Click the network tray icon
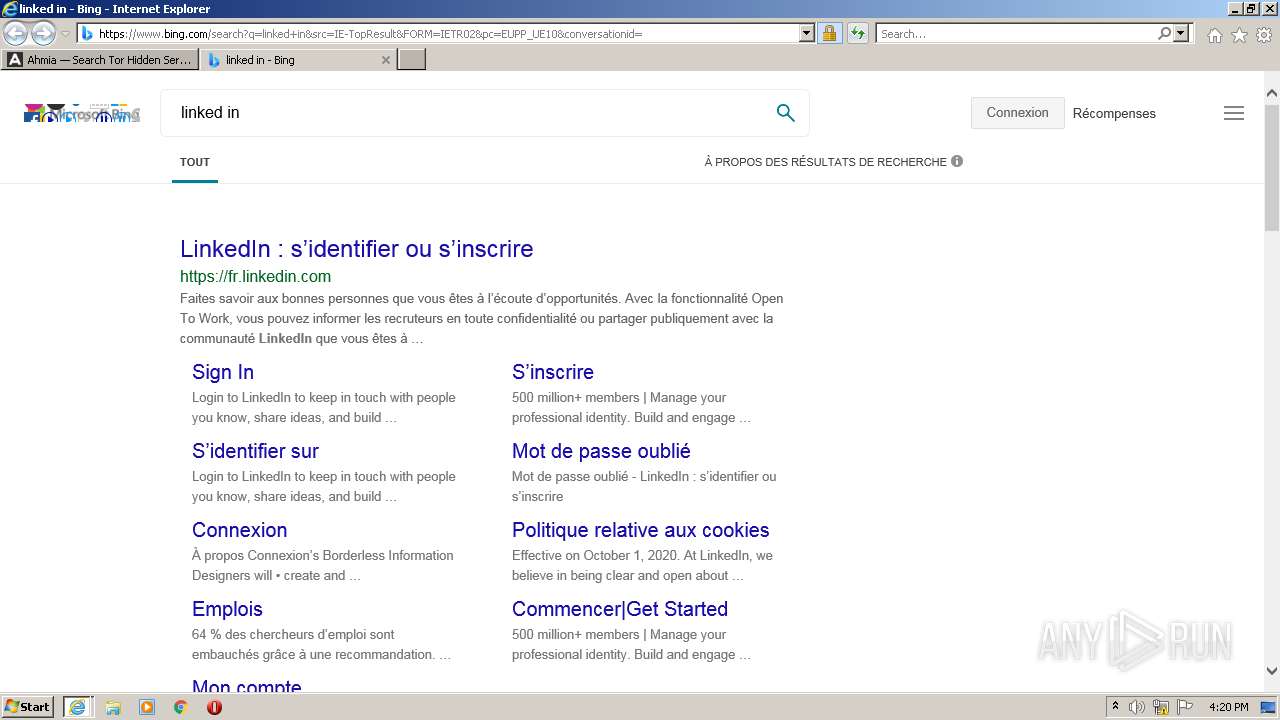The height and width of the screenshot is (720, 1280). 1161,707
